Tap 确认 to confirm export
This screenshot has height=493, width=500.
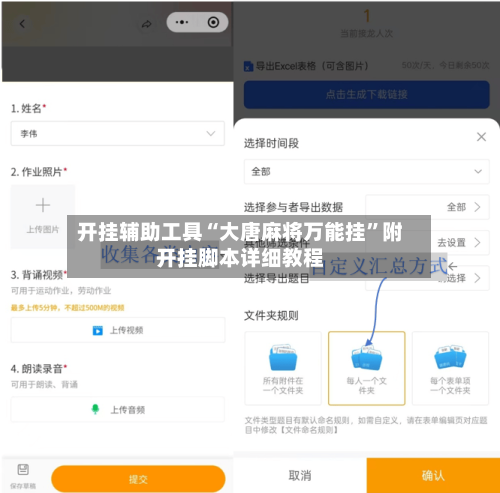(x=433, y=476)
